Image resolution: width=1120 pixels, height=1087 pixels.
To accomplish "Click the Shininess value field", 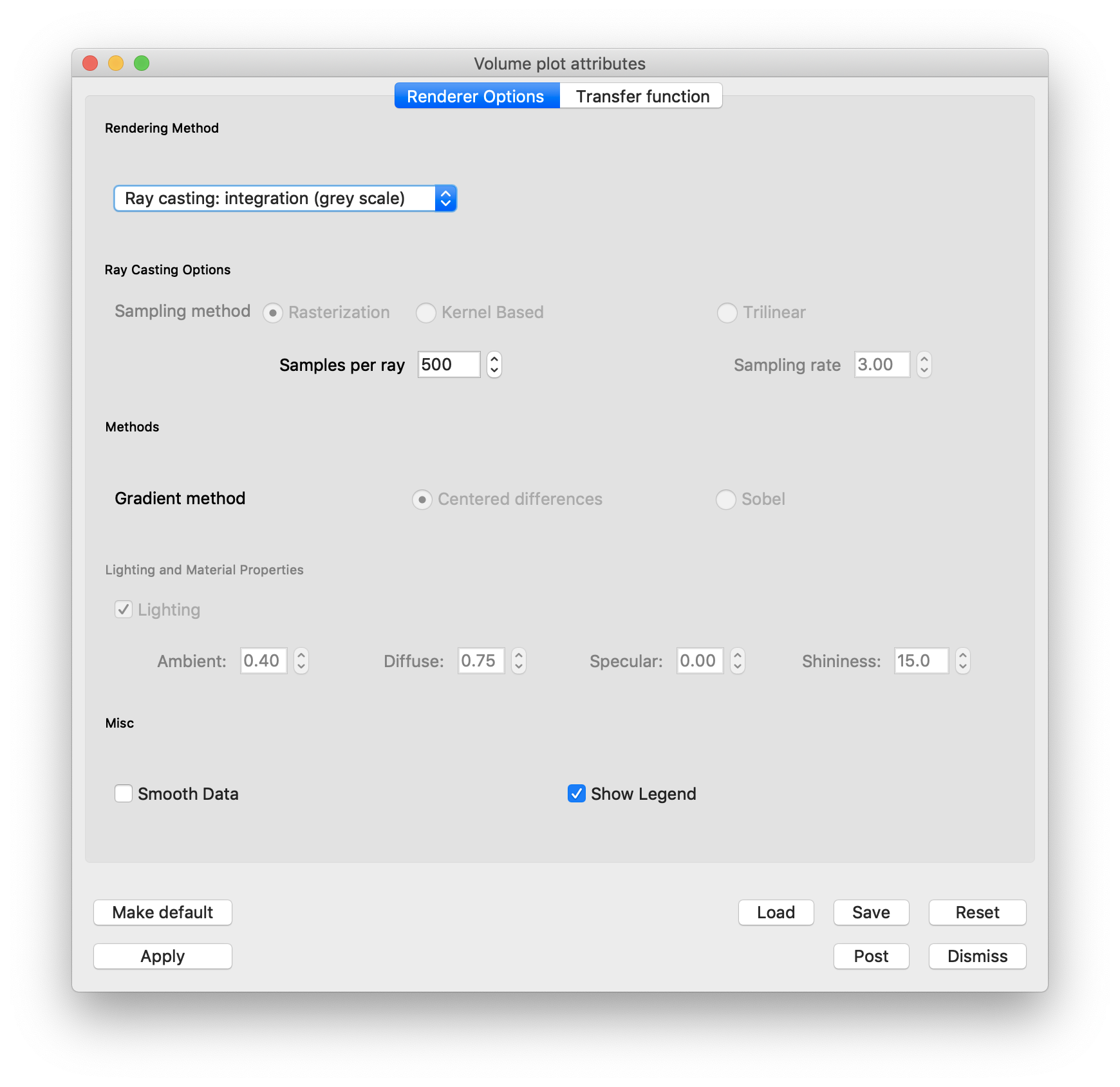I will point(921,661).
